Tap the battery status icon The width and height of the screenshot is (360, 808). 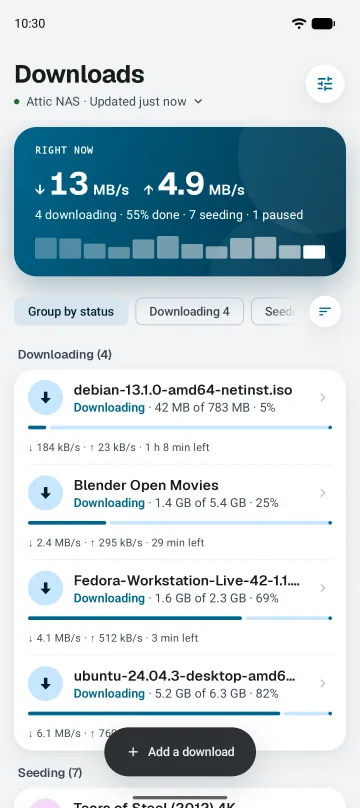pos(323,23)
